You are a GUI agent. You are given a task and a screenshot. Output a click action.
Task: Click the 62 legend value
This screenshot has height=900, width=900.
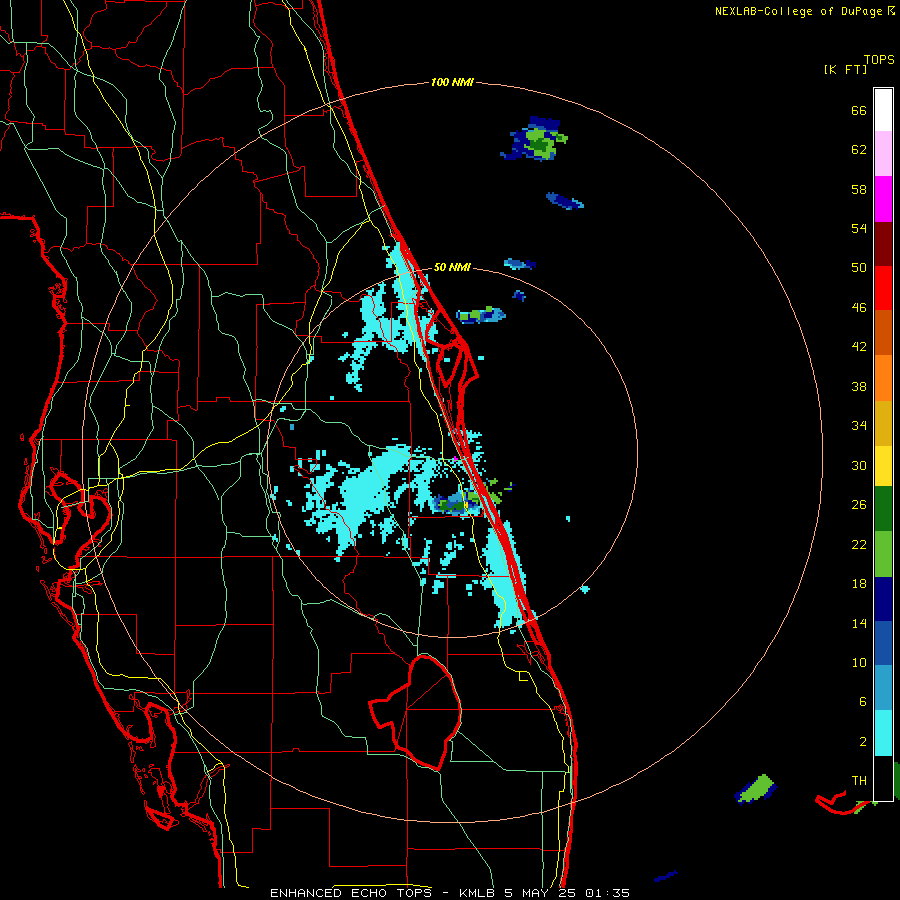click(859, 150)
